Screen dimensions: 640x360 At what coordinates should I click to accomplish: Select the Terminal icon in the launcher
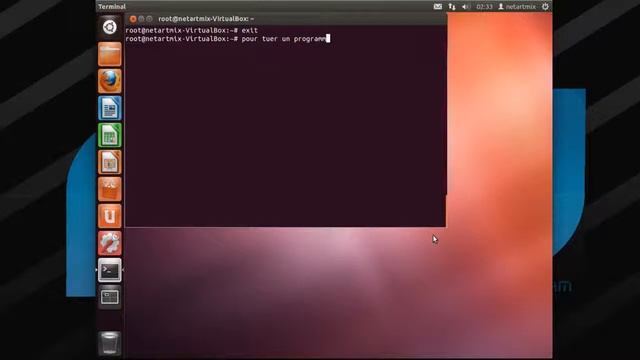click(x=109, y=270)
